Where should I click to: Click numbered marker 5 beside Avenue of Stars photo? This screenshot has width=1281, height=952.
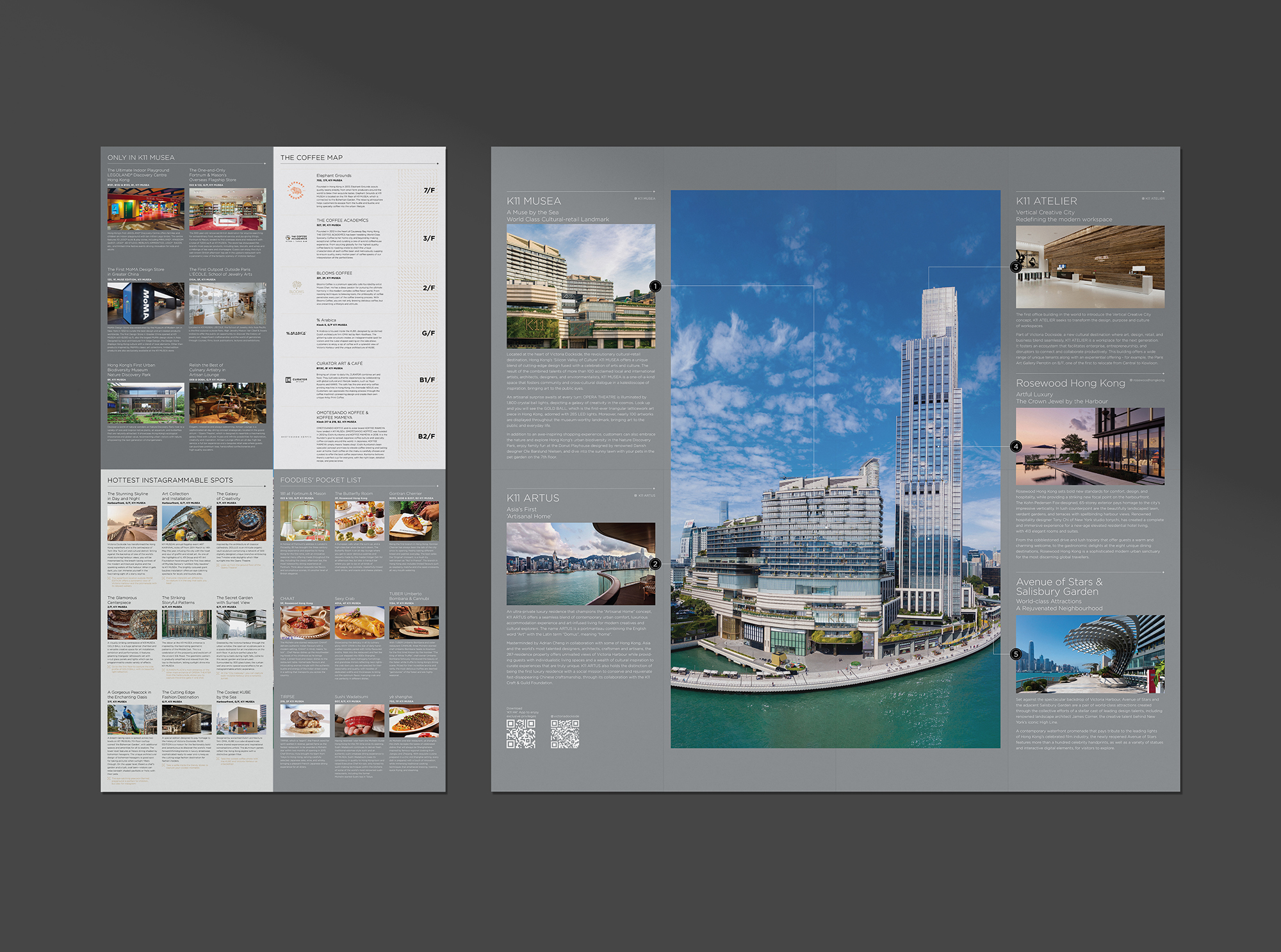[x=1016, y=654]
